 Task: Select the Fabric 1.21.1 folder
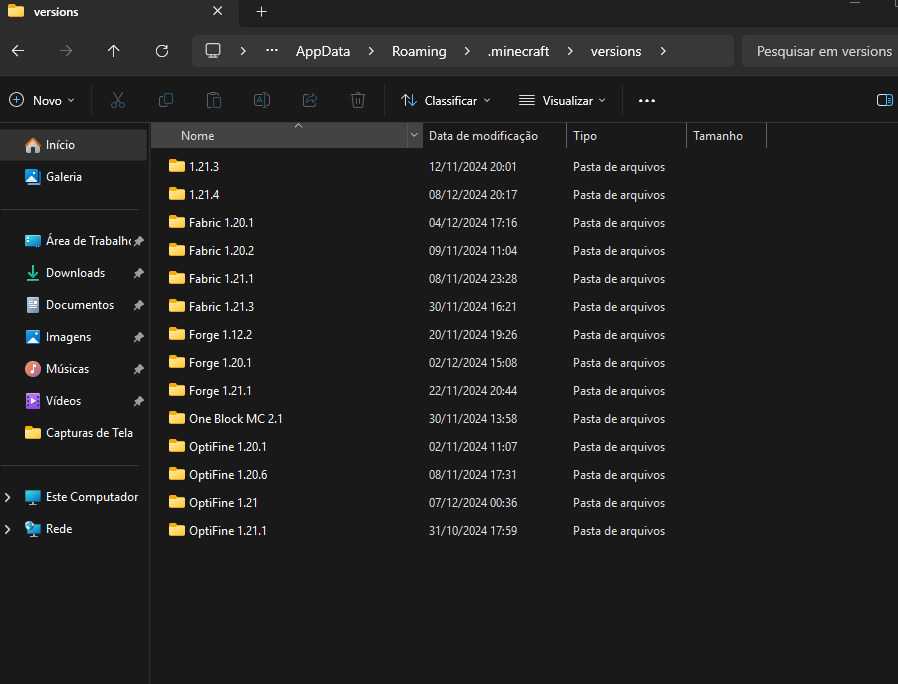point(211,279)
